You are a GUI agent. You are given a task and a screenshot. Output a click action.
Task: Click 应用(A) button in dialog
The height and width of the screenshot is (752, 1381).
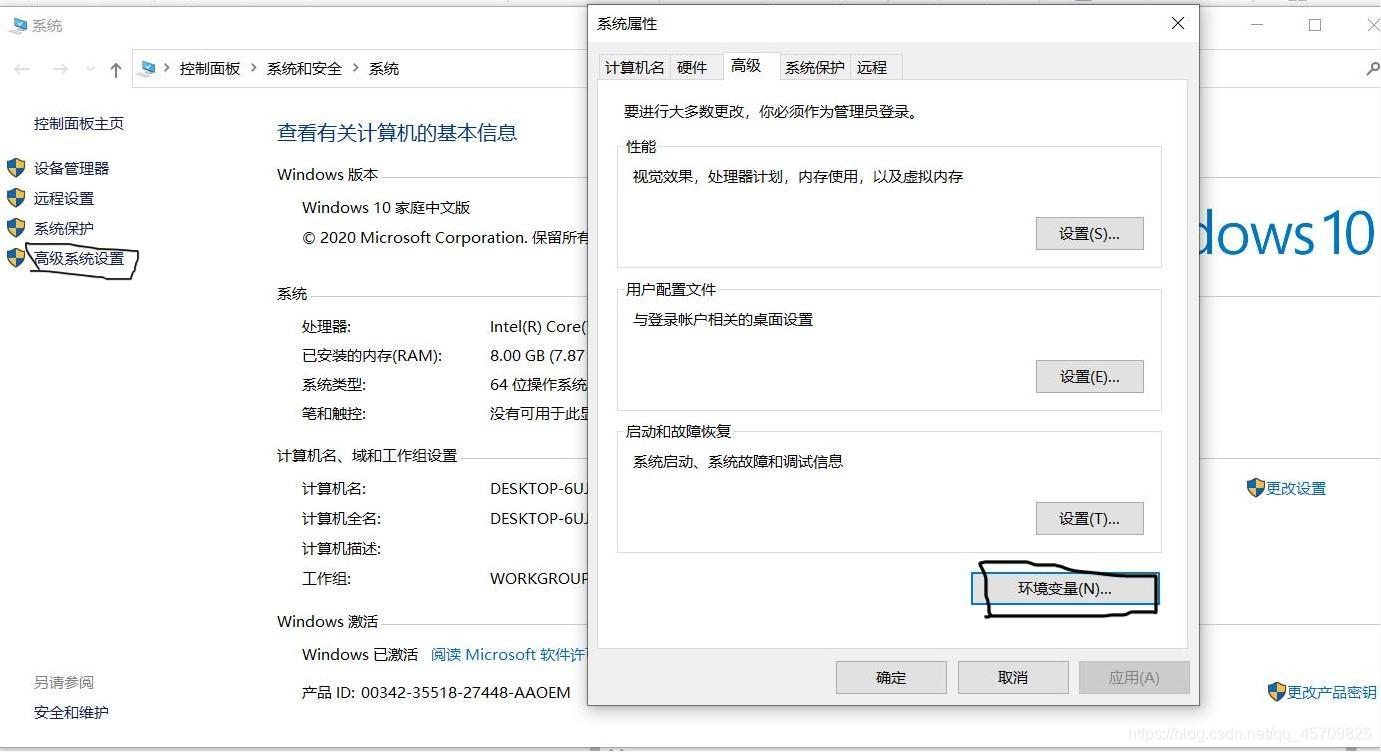pos(1134,678)
